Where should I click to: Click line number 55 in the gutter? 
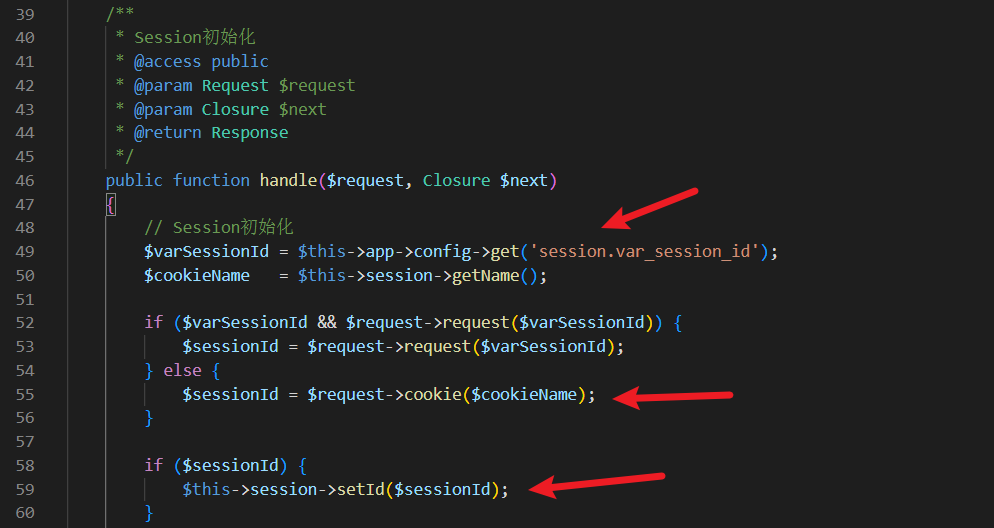tap(25, 394)
